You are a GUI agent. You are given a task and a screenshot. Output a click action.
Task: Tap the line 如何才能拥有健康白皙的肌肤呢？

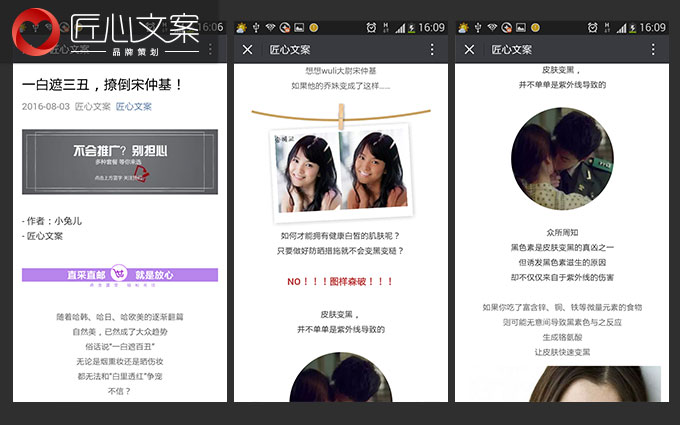341,235
